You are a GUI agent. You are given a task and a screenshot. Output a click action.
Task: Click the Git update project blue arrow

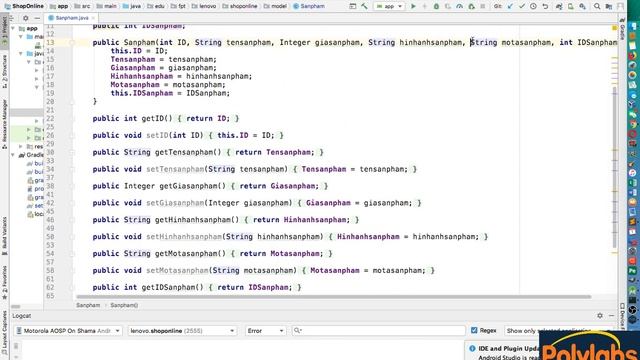(x=510, y=6)
